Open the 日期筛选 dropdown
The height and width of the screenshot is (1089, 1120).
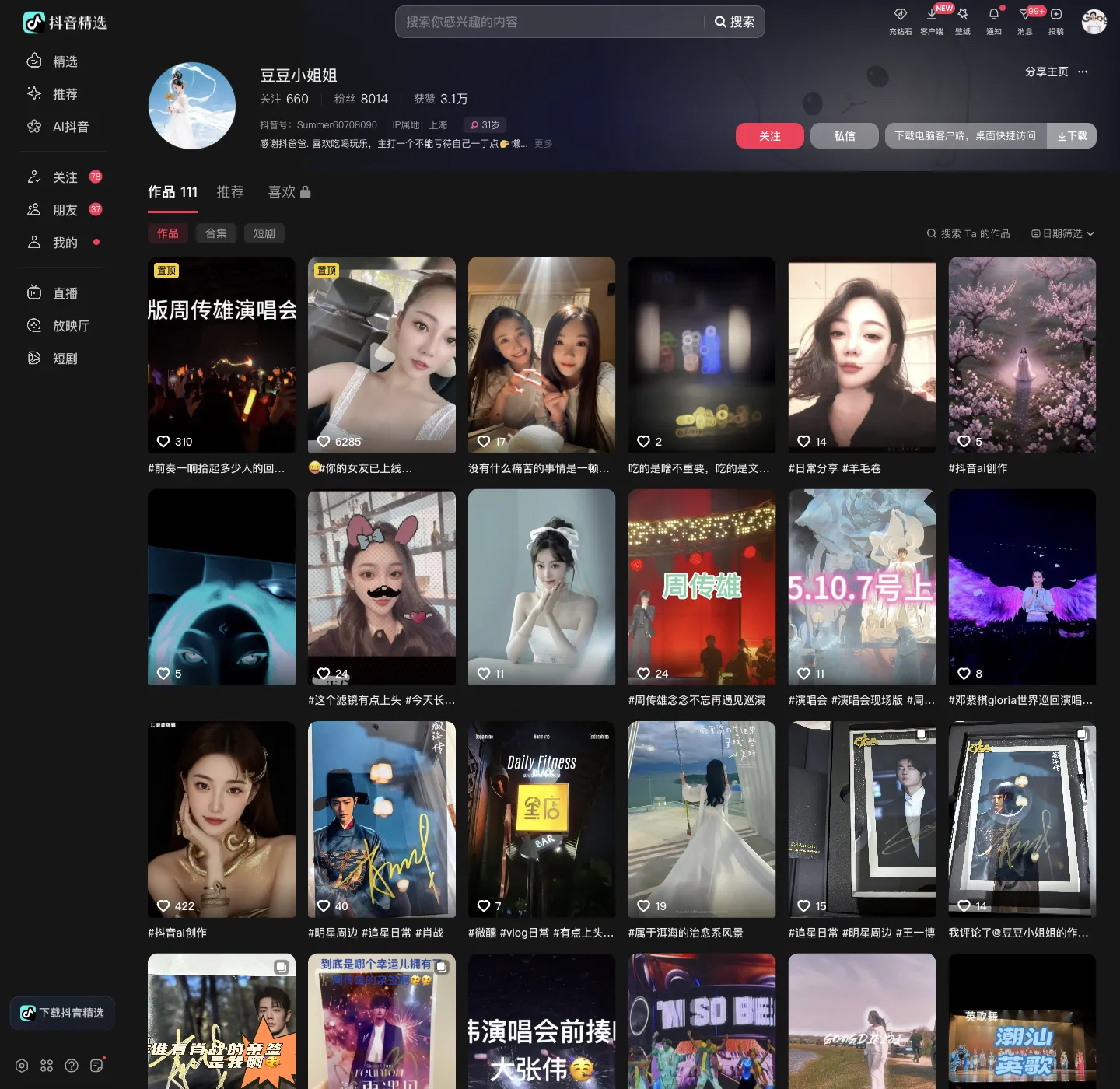[x=1062, y=233]
